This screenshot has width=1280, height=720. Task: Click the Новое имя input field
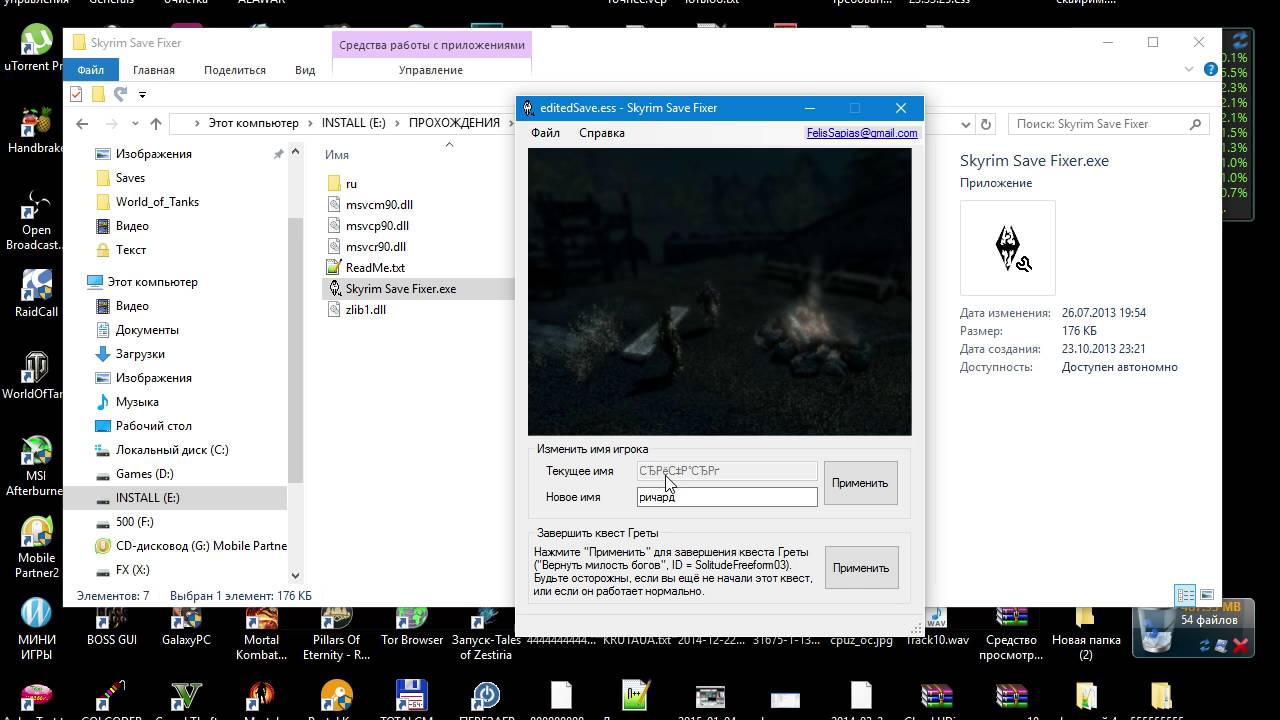coord(727,497)
